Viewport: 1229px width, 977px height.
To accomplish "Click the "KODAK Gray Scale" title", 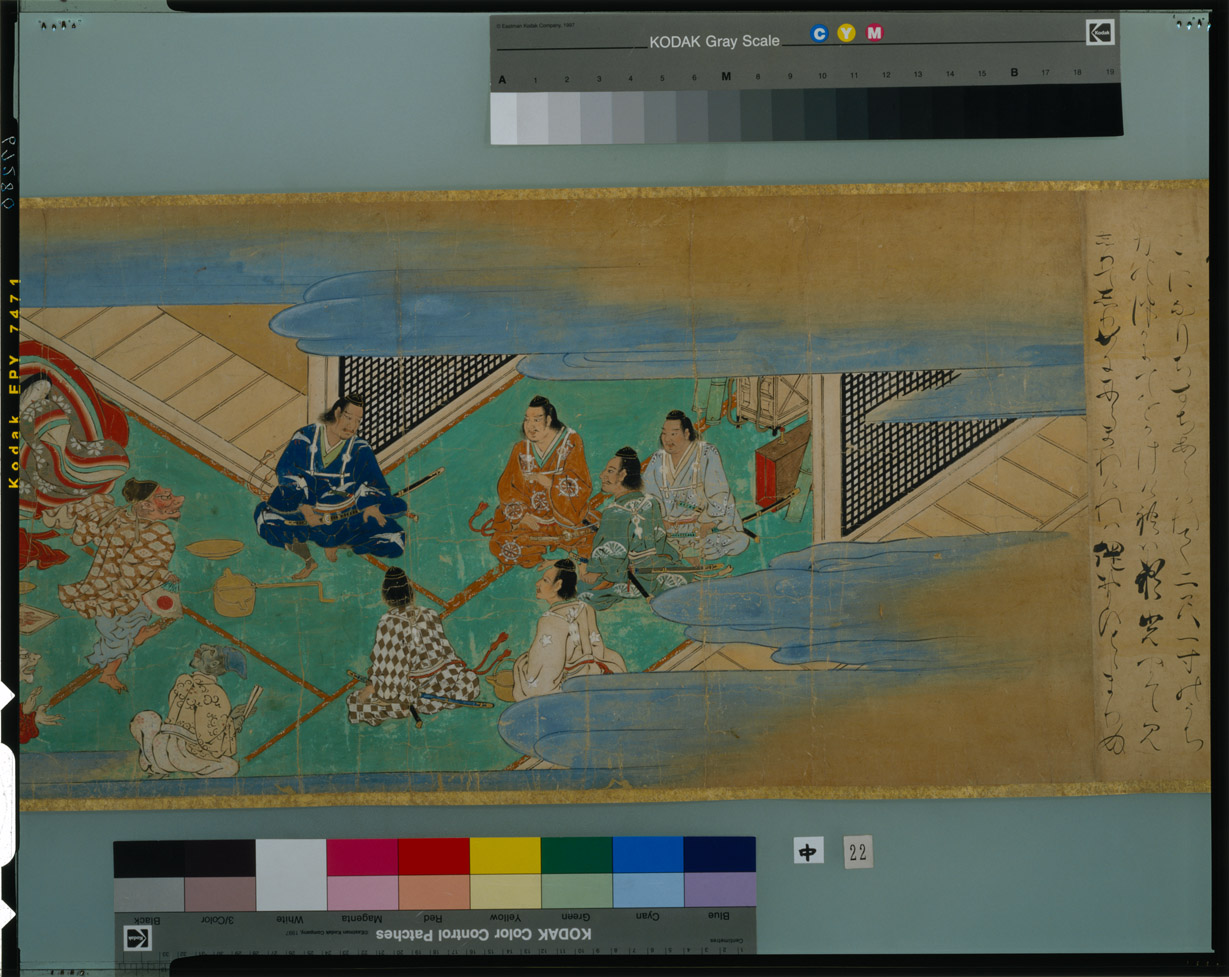I will point(714,42).
